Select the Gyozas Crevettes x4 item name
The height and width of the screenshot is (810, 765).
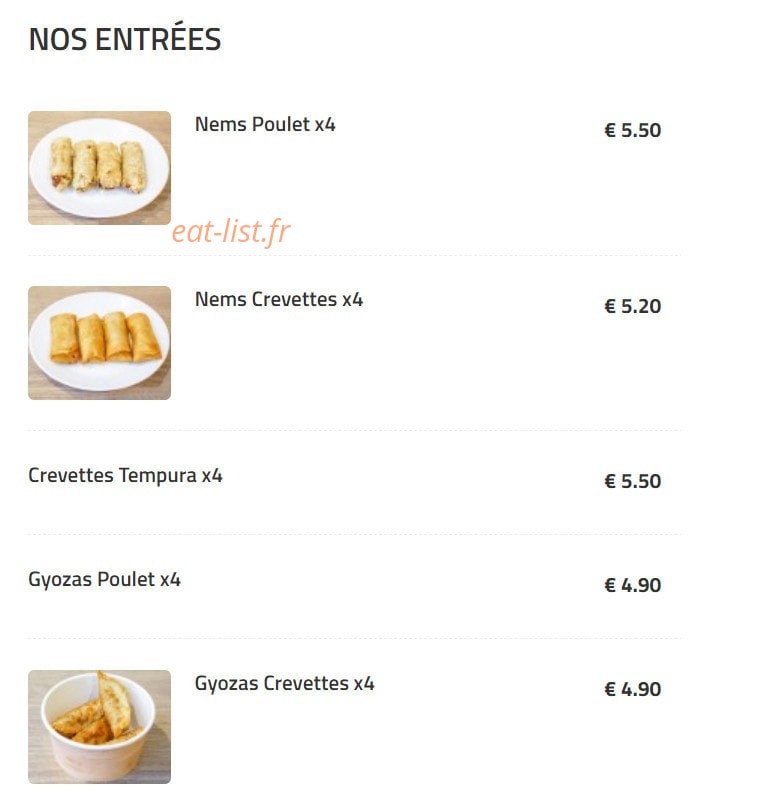pos(285,683)
